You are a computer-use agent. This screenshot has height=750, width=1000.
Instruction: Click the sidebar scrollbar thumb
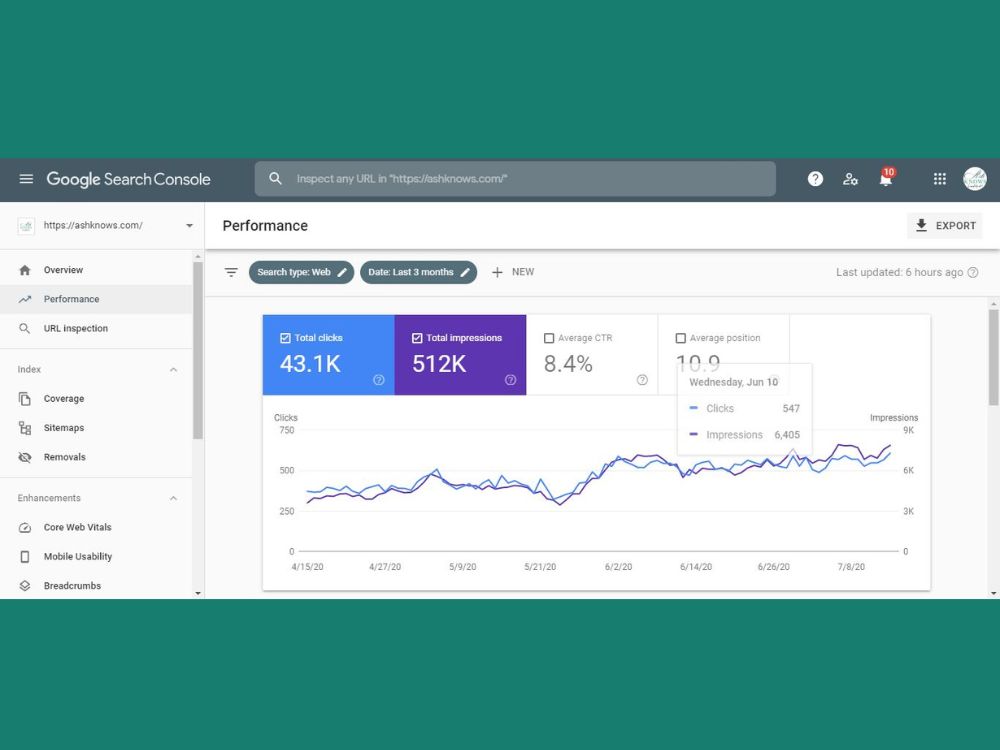point(198,350)
